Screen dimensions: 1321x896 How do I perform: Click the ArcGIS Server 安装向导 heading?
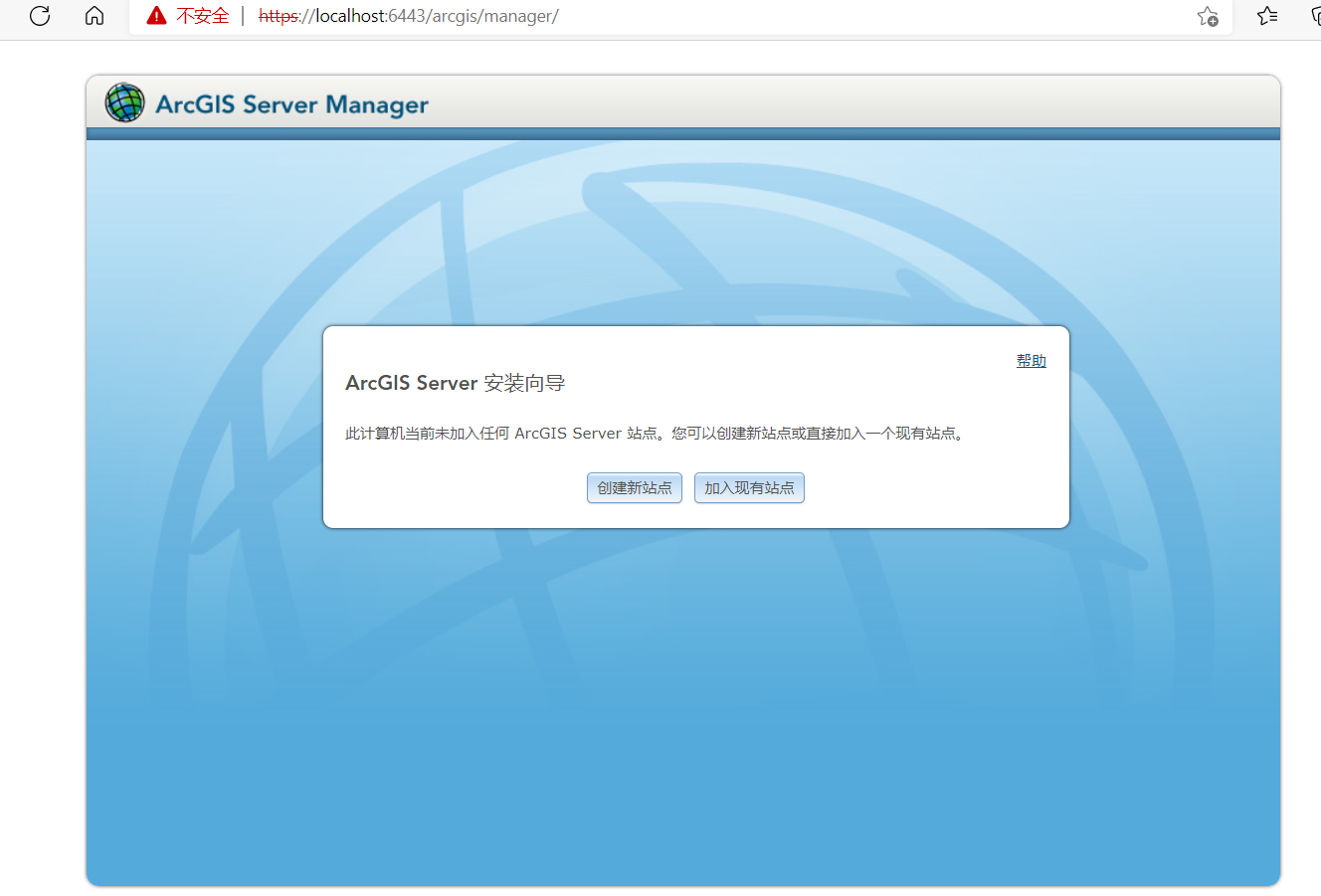pos(455,383)
